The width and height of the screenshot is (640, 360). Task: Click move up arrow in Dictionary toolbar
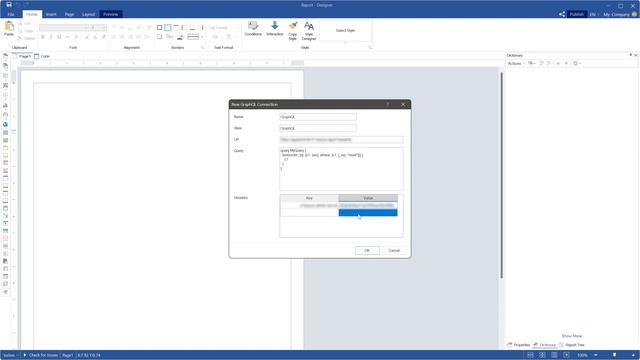(x=558, y=64)
